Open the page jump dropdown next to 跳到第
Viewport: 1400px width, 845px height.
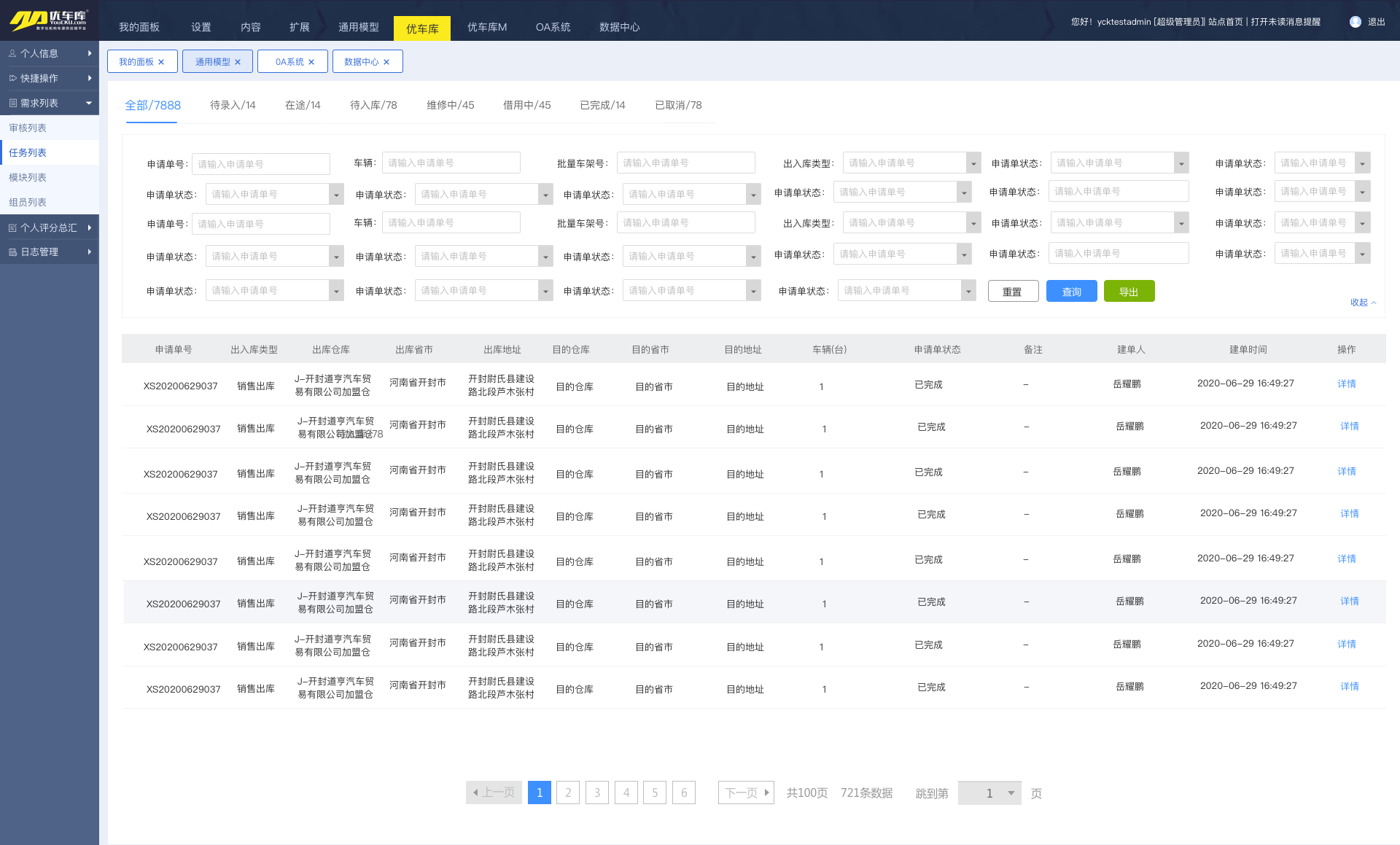[x=1011, y=793]
